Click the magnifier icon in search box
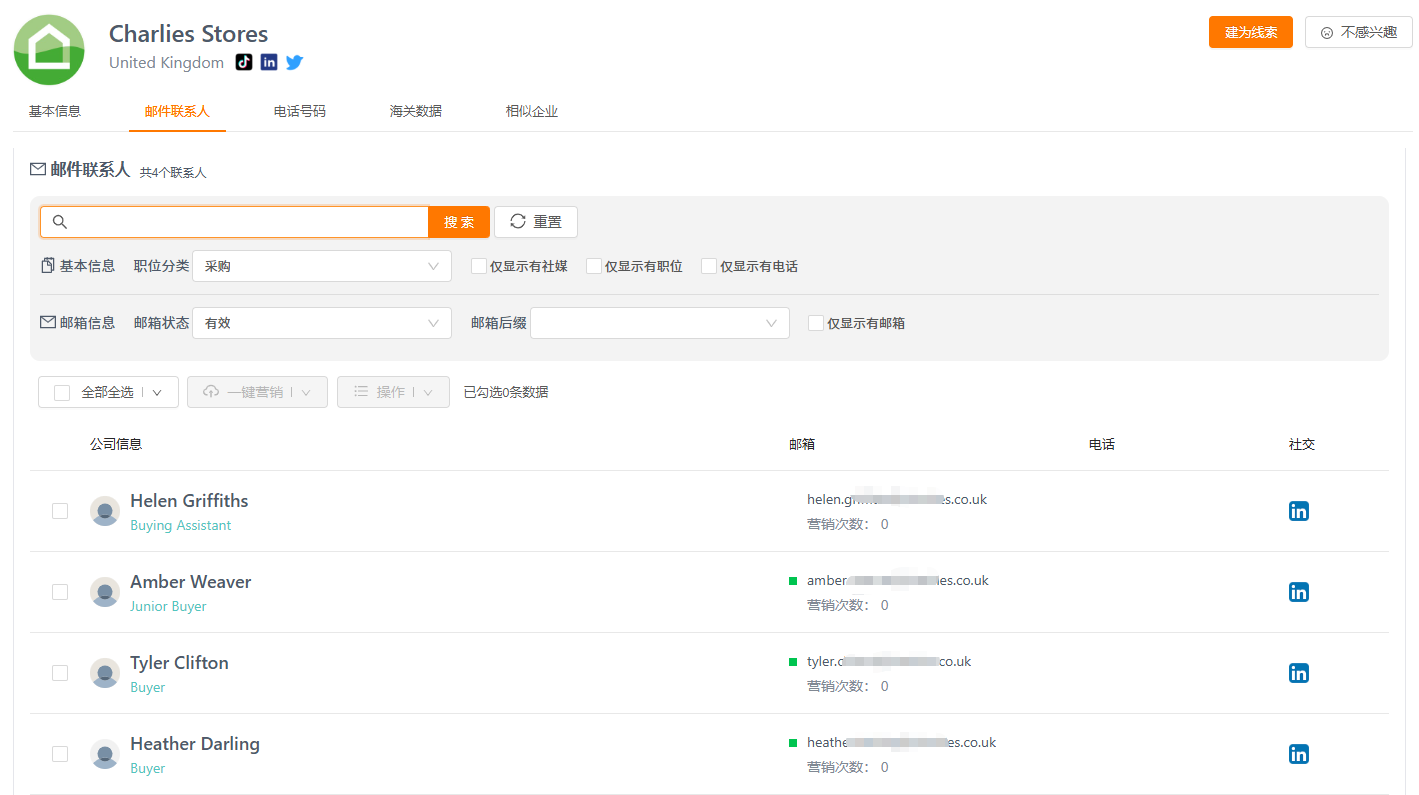1419x795 pixels. pyautogui.click(x=60, y=222)
